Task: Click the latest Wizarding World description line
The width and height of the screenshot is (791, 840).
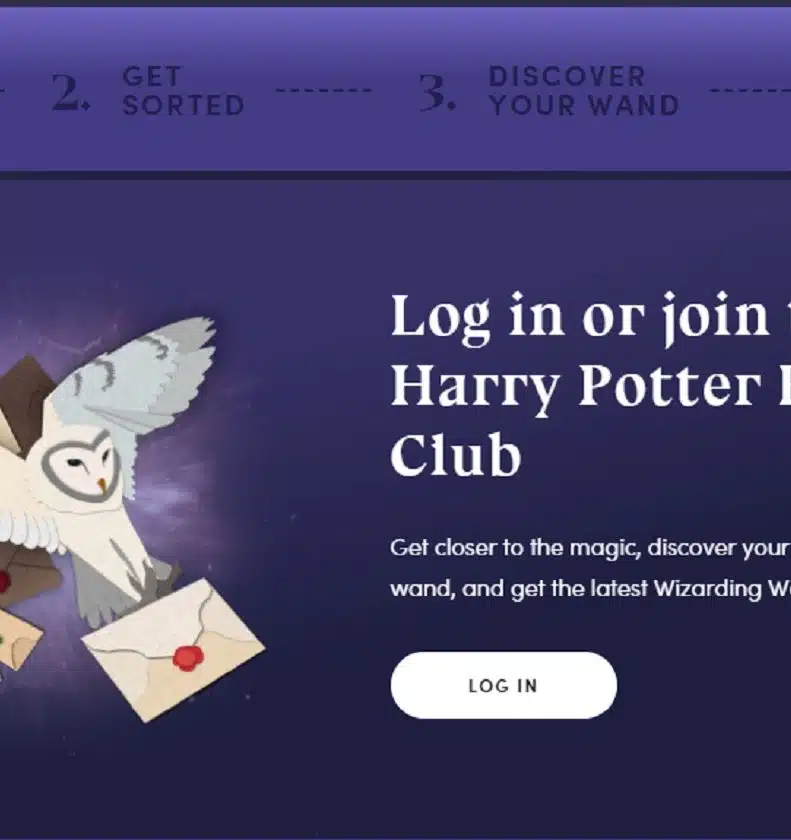Action: pyautogui.click(x=591, y=589)
